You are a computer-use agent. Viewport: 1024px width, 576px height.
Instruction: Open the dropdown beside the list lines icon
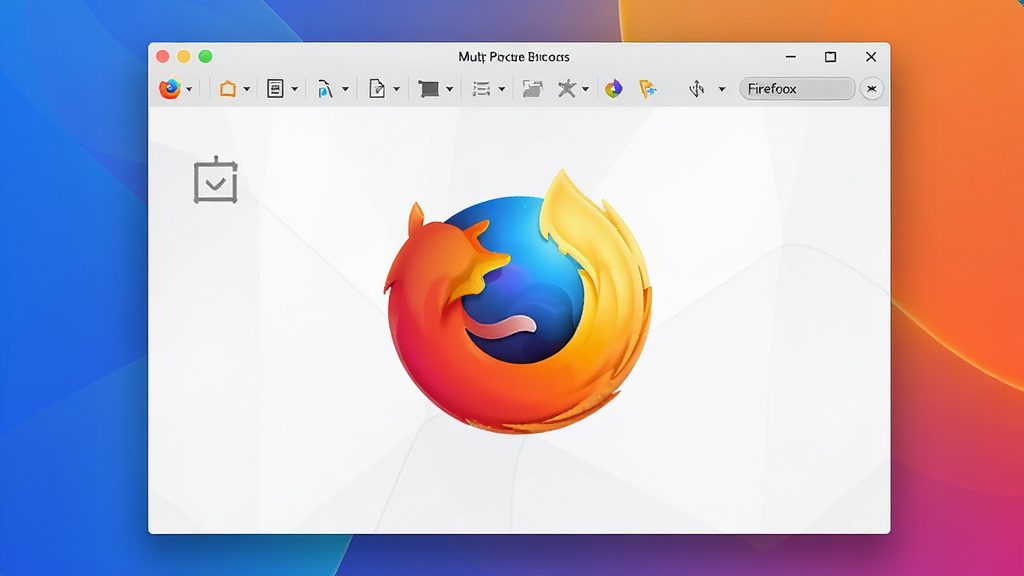point(502,89)
